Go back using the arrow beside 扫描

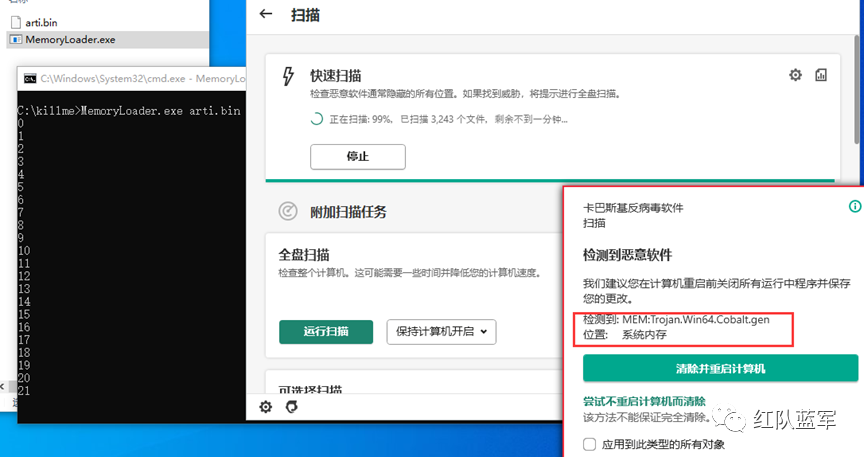(266, 14)
